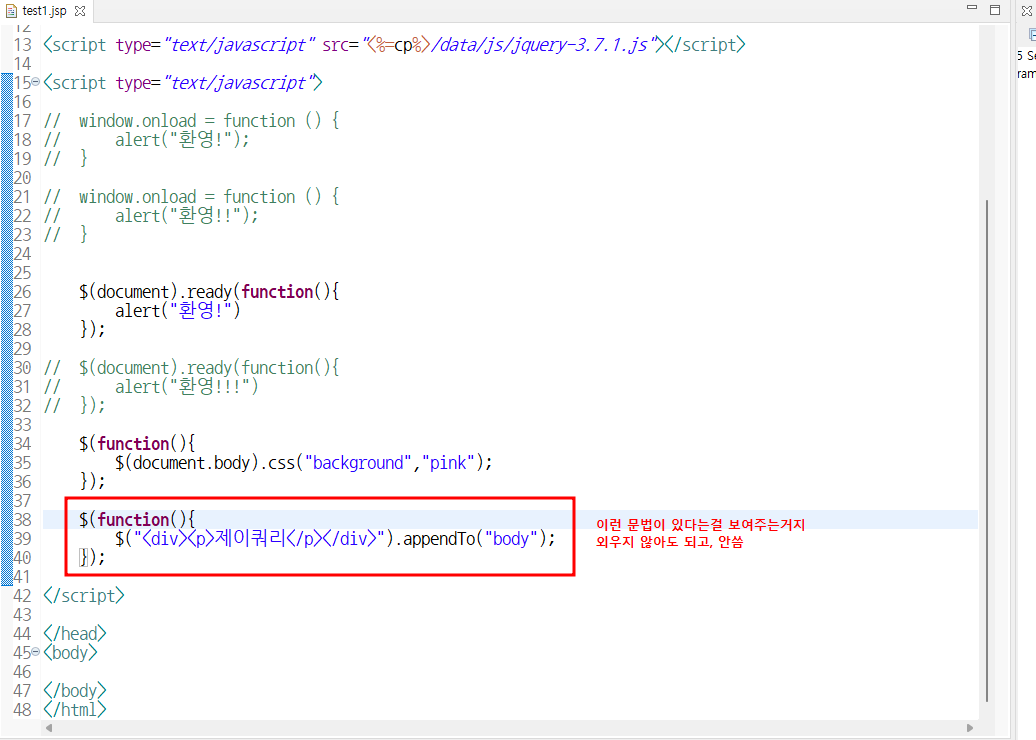Collapse the script block at line 15

point(36,82)
